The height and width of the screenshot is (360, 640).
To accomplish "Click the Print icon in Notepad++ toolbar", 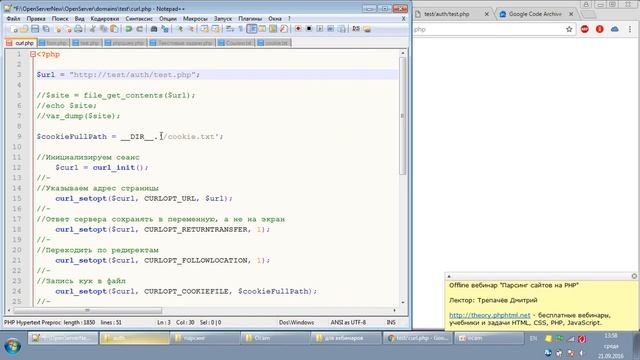I will (x=78, y=29).
